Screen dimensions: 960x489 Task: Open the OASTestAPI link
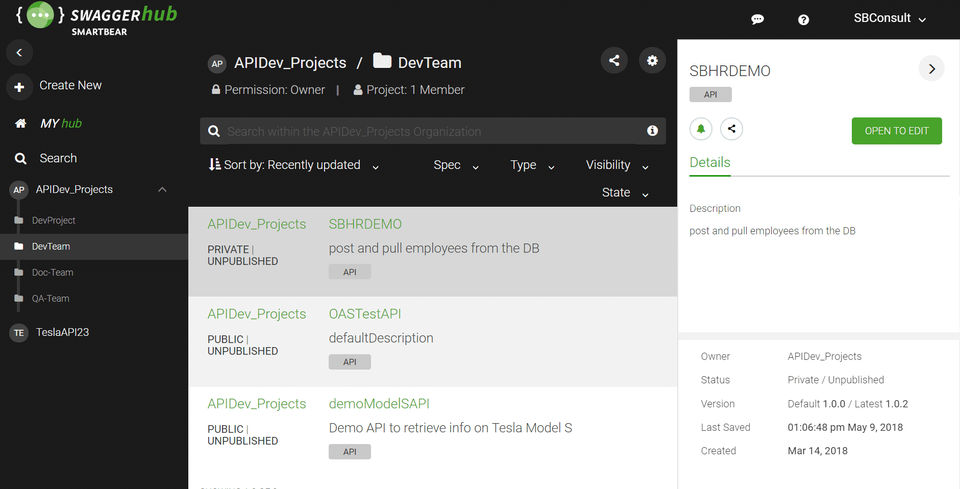point(365,314)
